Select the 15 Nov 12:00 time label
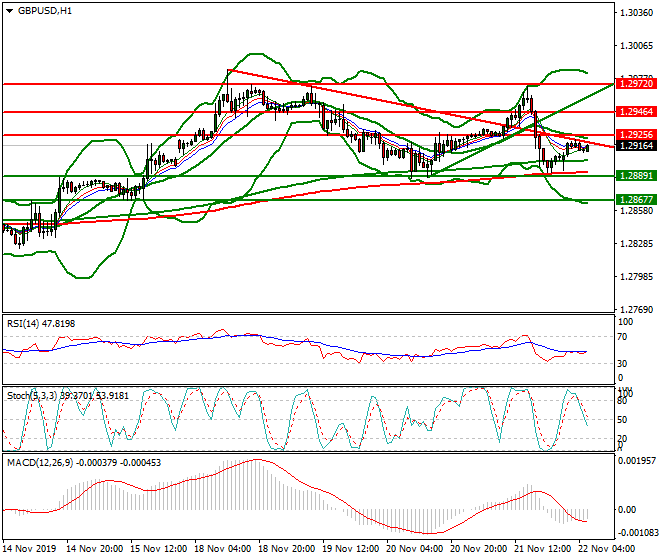The width and height of the screenshot is (660, 560). 159,549
